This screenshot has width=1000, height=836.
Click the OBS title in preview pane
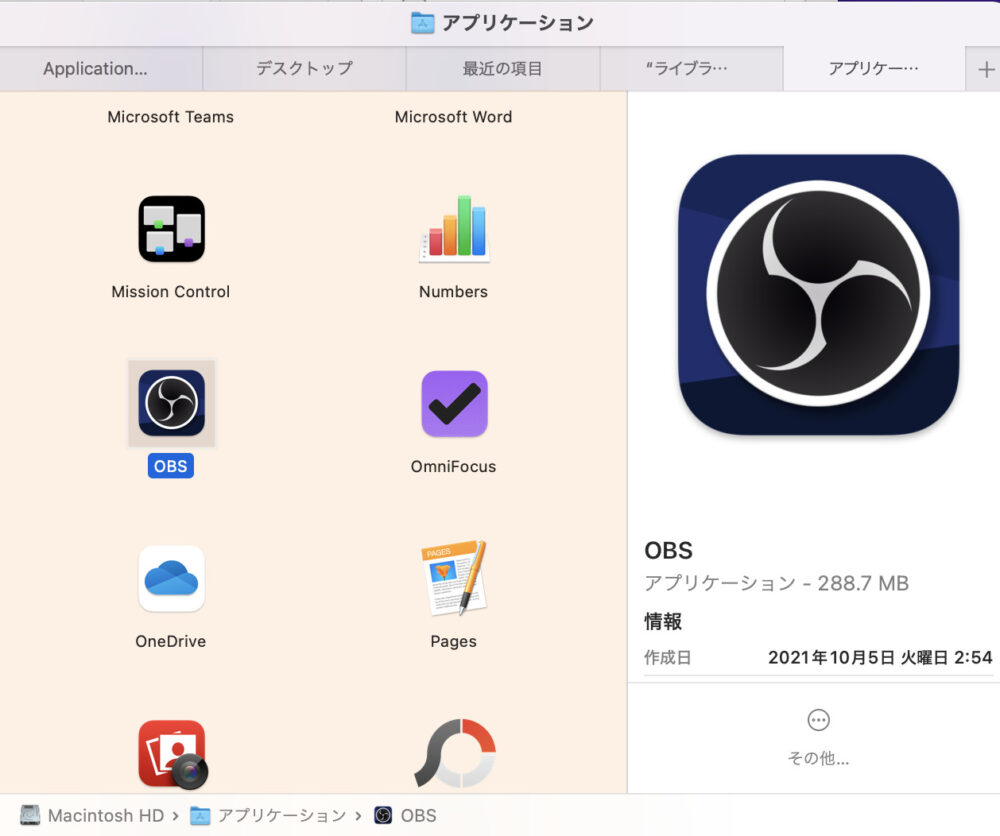(668, 550)
